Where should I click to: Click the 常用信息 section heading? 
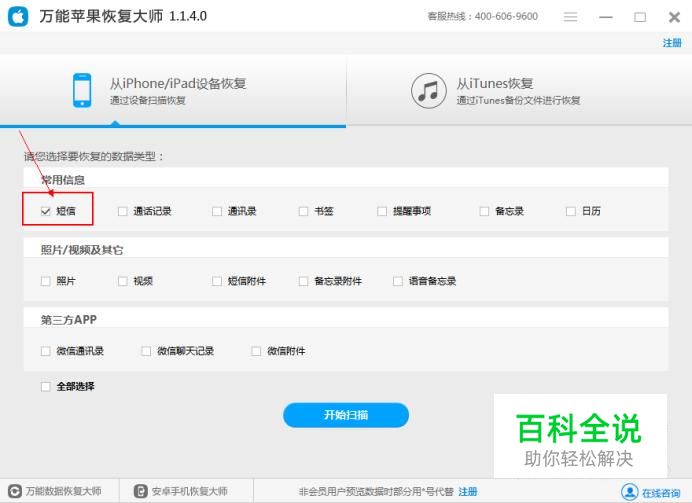coord(63,180)
